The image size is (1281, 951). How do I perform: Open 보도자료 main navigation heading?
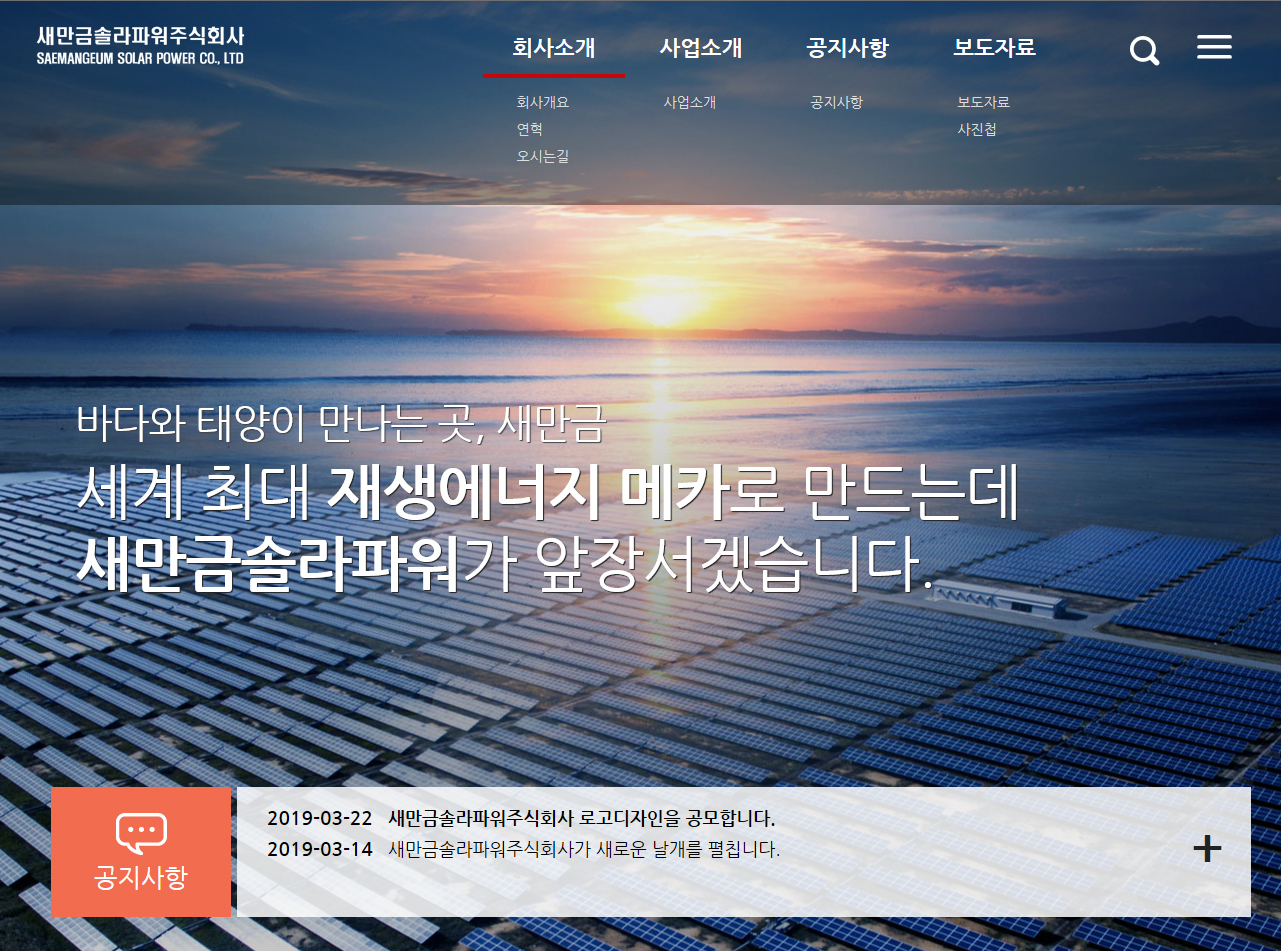point(994,47)
